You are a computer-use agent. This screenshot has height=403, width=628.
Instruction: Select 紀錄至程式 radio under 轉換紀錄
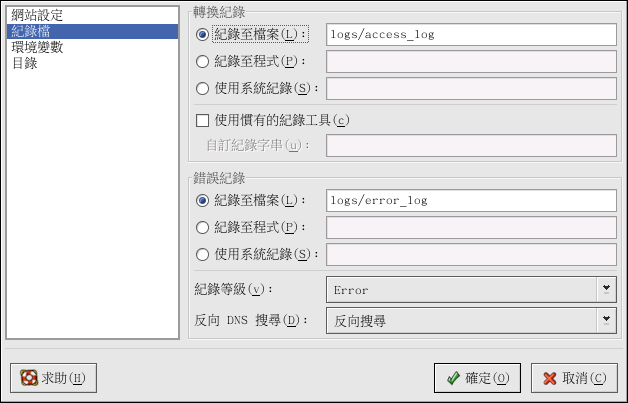pos(203,61)
